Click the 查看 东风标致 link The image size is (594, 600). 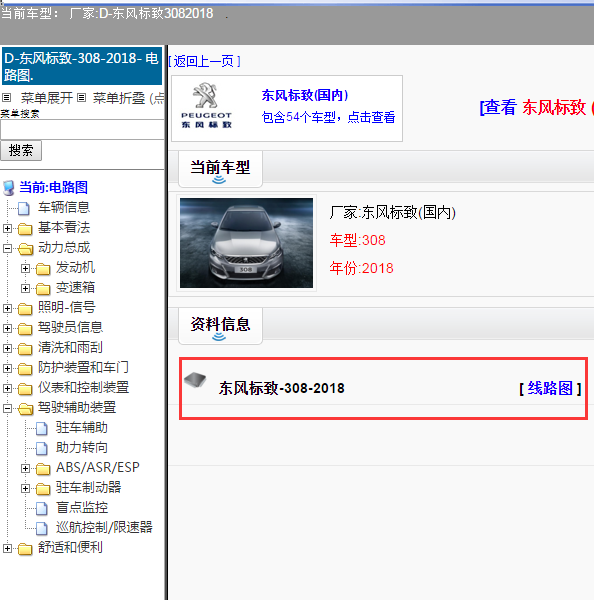click(536, 107)
